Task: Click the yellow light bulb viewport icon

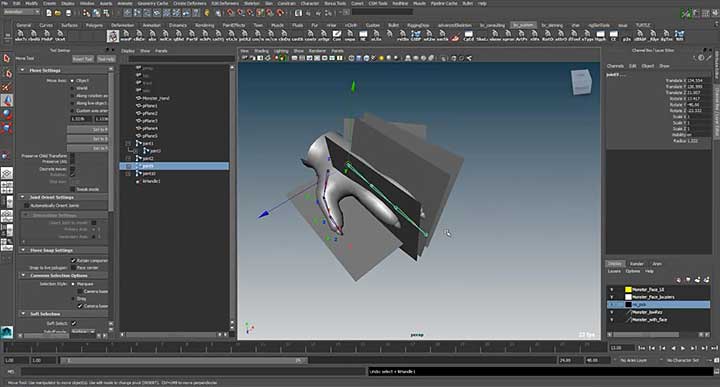Action: point(381,58)
